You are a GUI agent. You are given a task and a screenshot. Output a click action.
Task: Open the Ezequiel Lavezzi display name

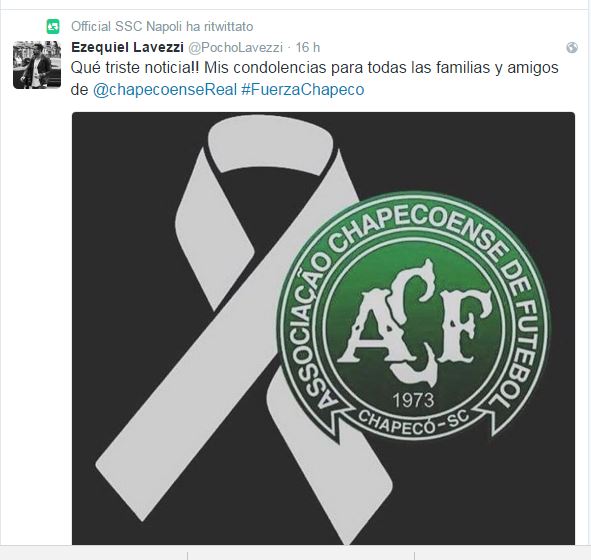click(127, 47)
